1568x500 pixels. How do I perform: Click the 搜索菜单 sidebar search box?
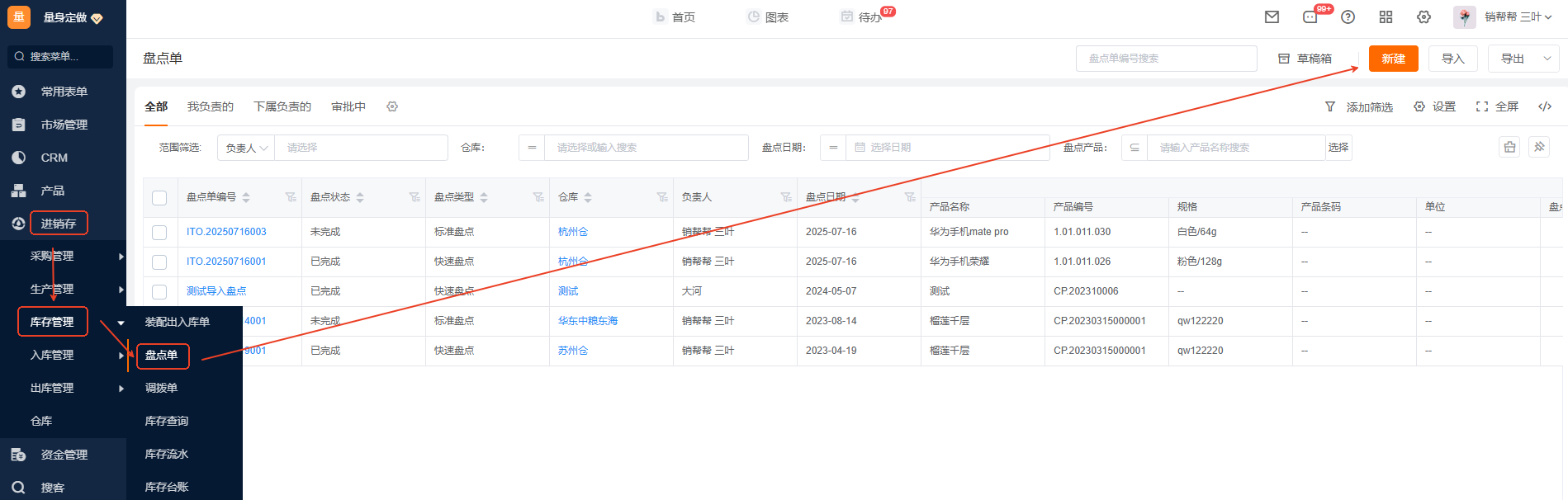point(60,57)
